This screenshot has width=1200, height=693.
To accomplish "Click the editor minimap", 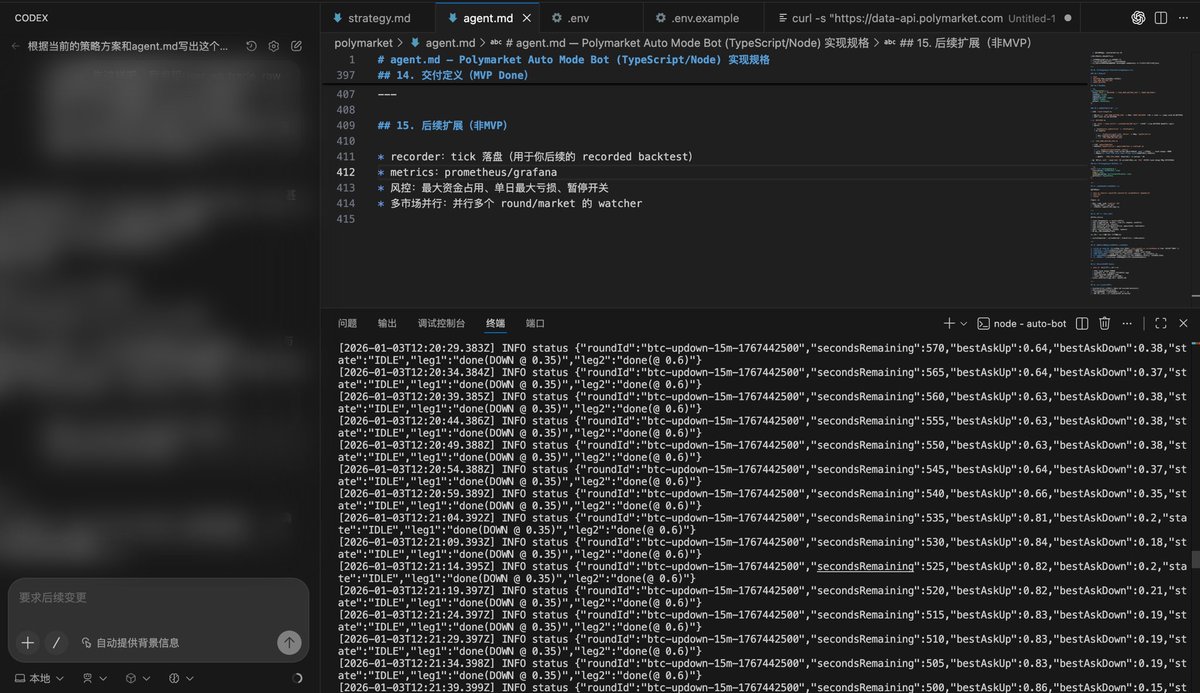I will click(1140, 170).
